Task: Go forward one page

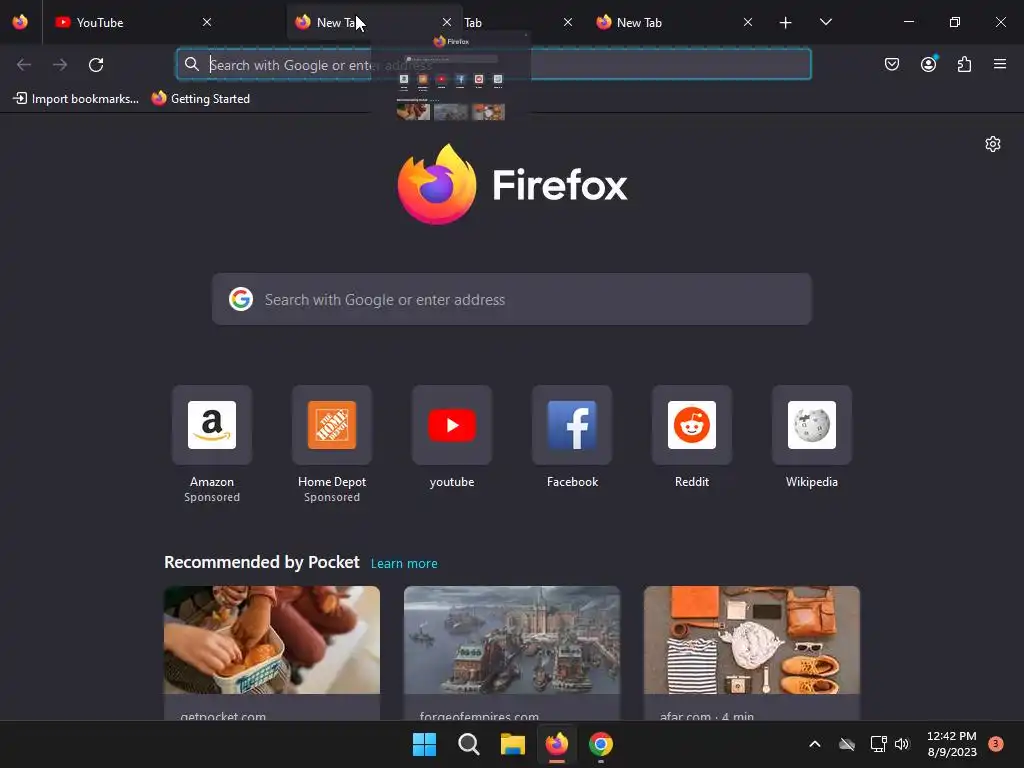Action: (60, 65)
